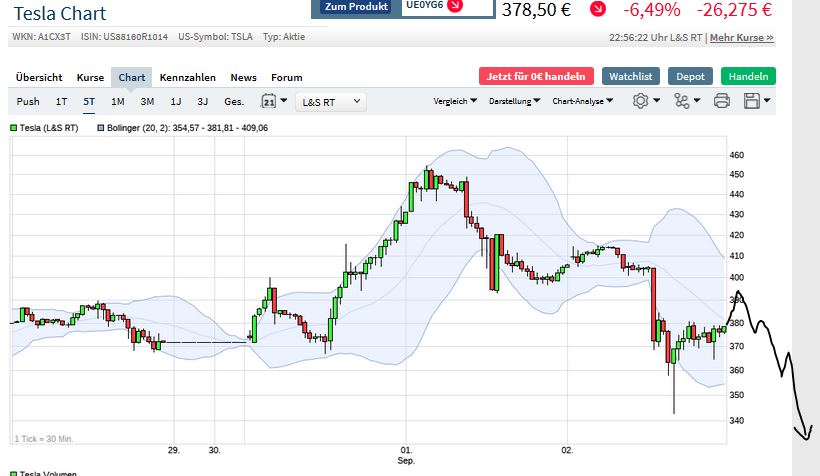Open the L&S RT exchange dropdown

tap(331, 102)
